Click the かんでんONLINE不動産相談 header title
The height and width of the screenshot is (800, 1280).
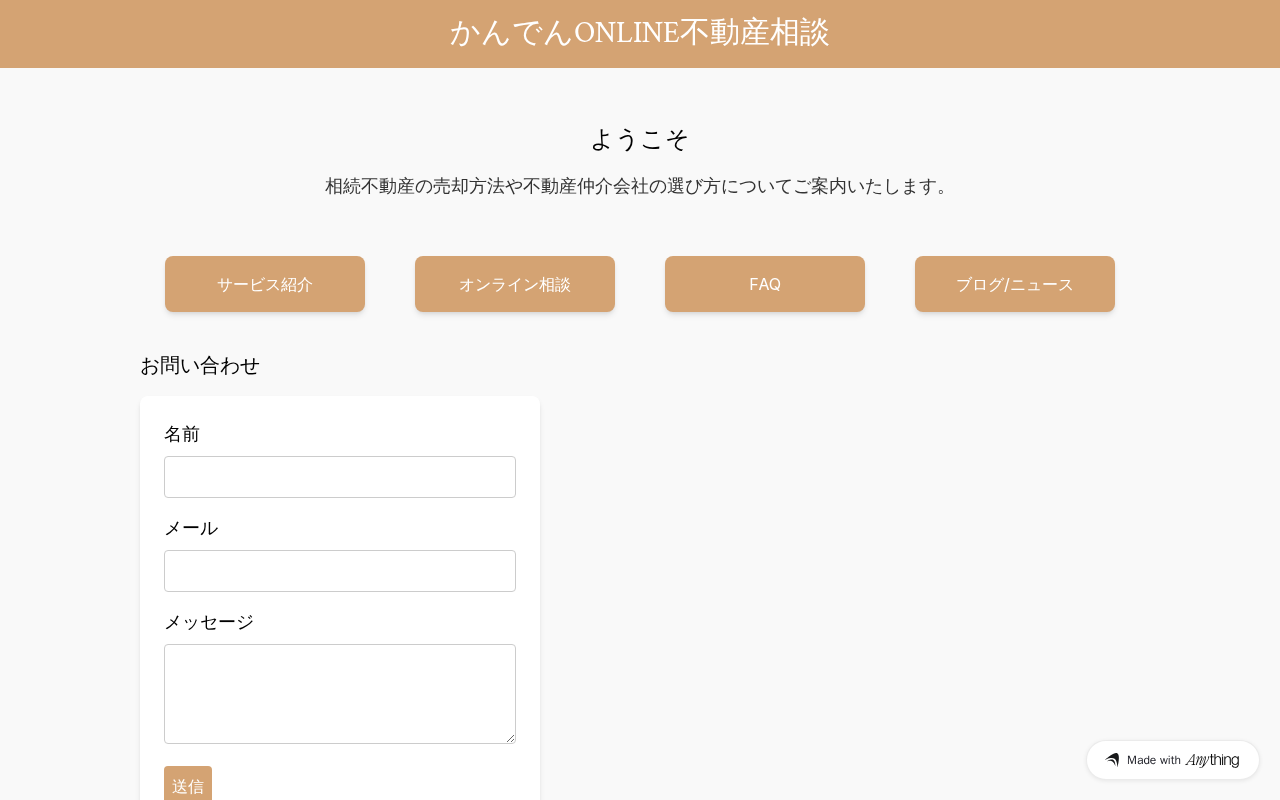pyautogui.click(x=640, y=33)
